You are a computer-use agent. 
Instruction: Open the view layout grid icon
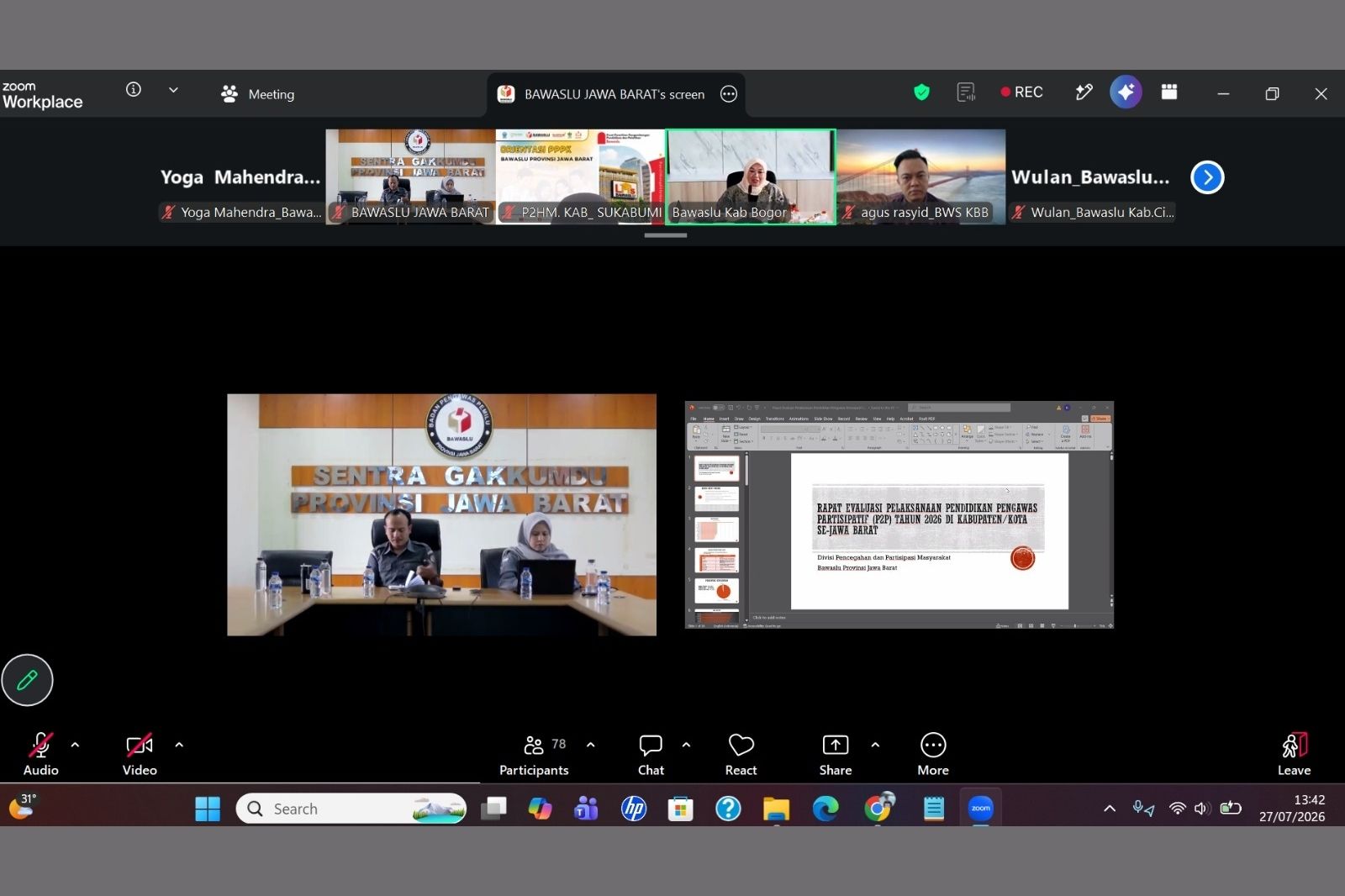[1169, 92]
